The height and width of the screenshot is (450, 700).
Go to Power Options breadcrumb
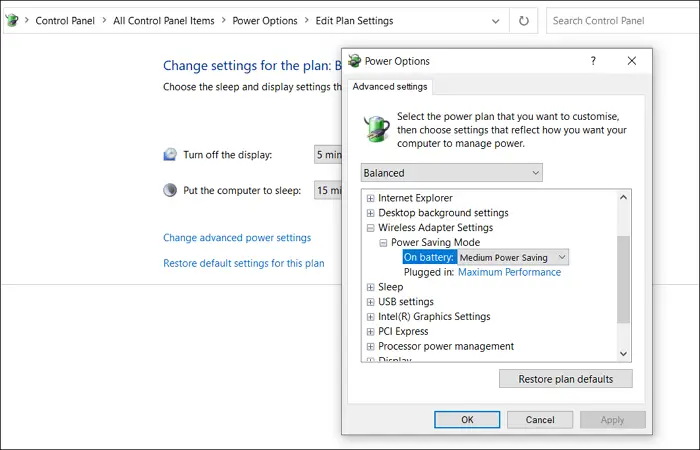point(265,21)
